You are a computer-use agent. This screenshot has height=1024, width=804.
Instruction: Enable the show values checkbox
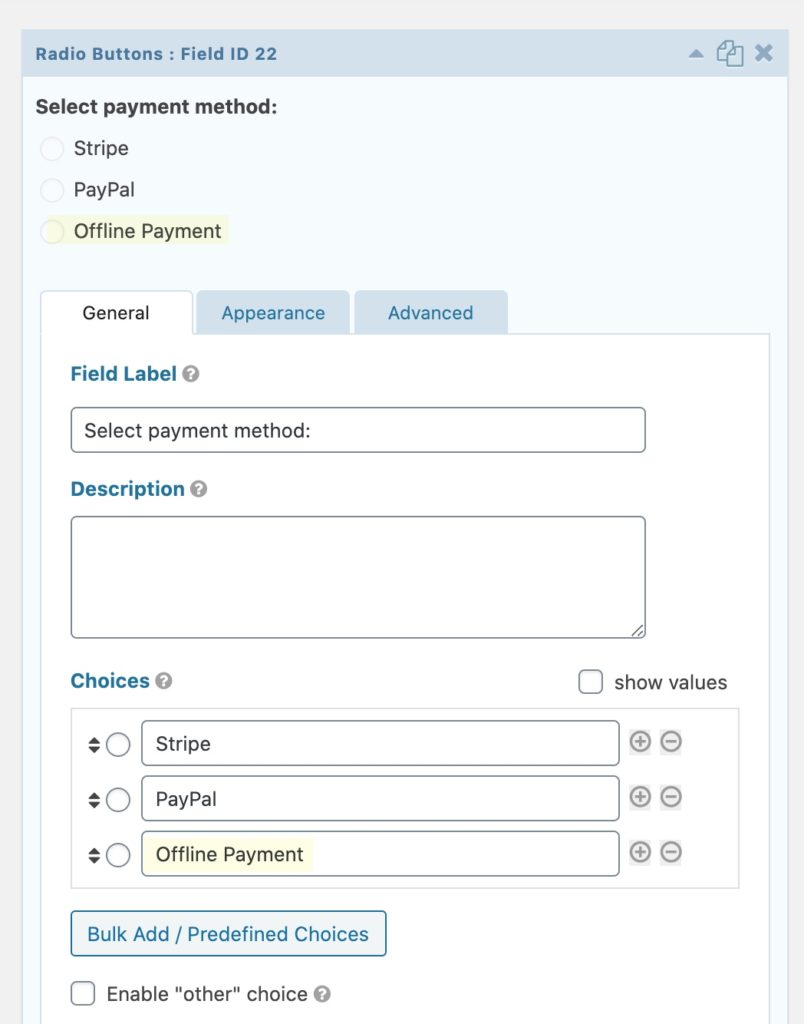590,682
